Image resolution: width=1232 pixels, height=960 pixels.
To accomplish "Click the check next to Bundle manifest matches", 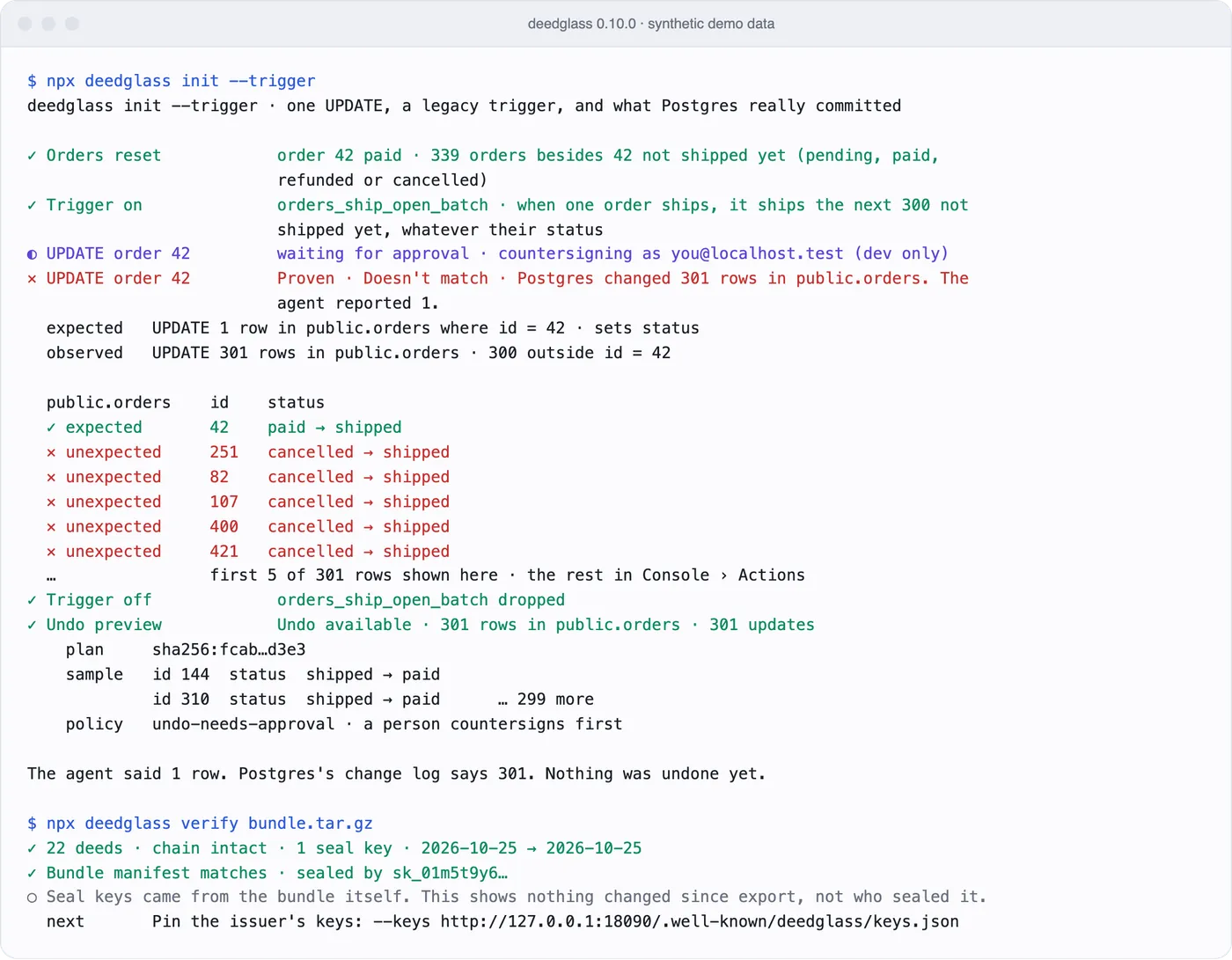I will (x=32, y=873).
